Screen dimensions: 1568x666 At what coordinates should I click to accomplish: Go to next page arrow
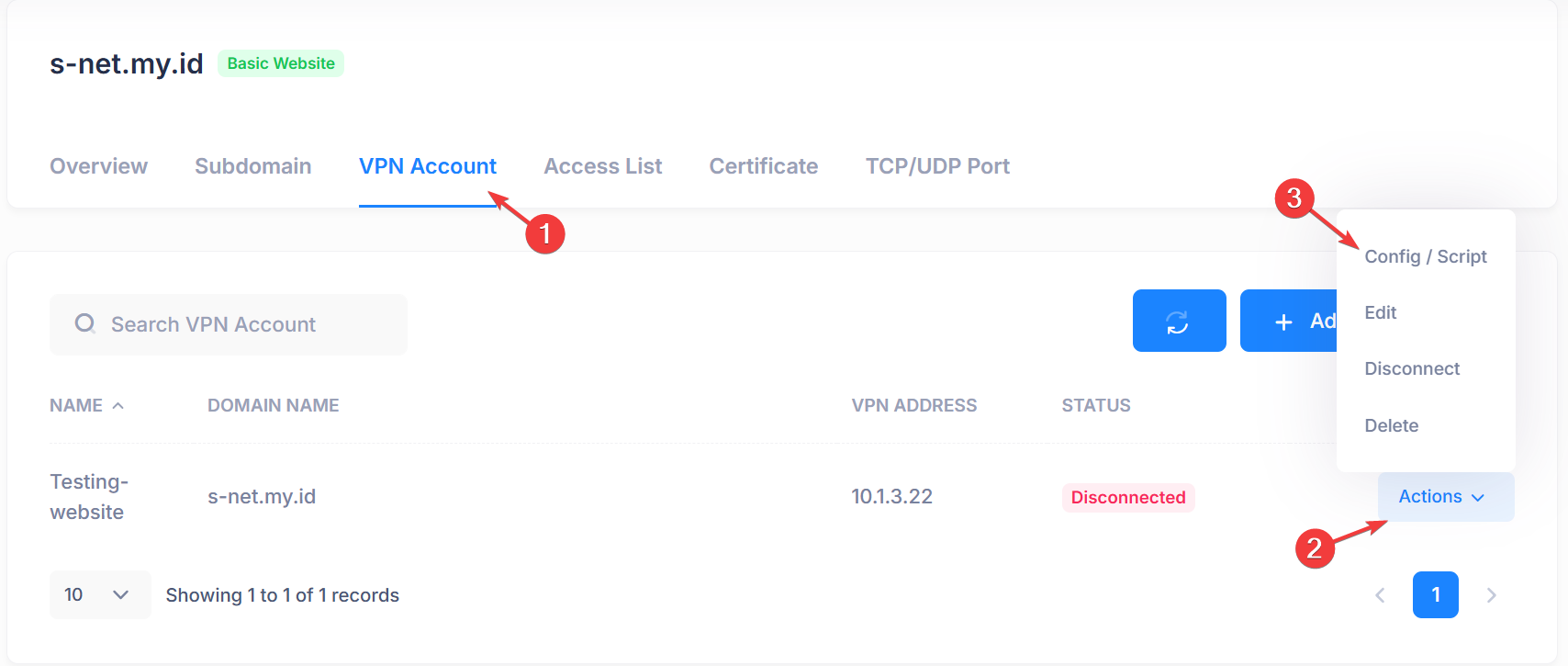pos(1491,595)
